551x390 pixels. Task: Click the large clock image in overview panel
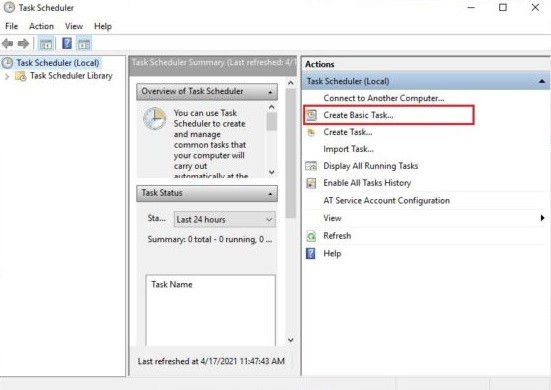pyautogui.click(x=155, y=119)
